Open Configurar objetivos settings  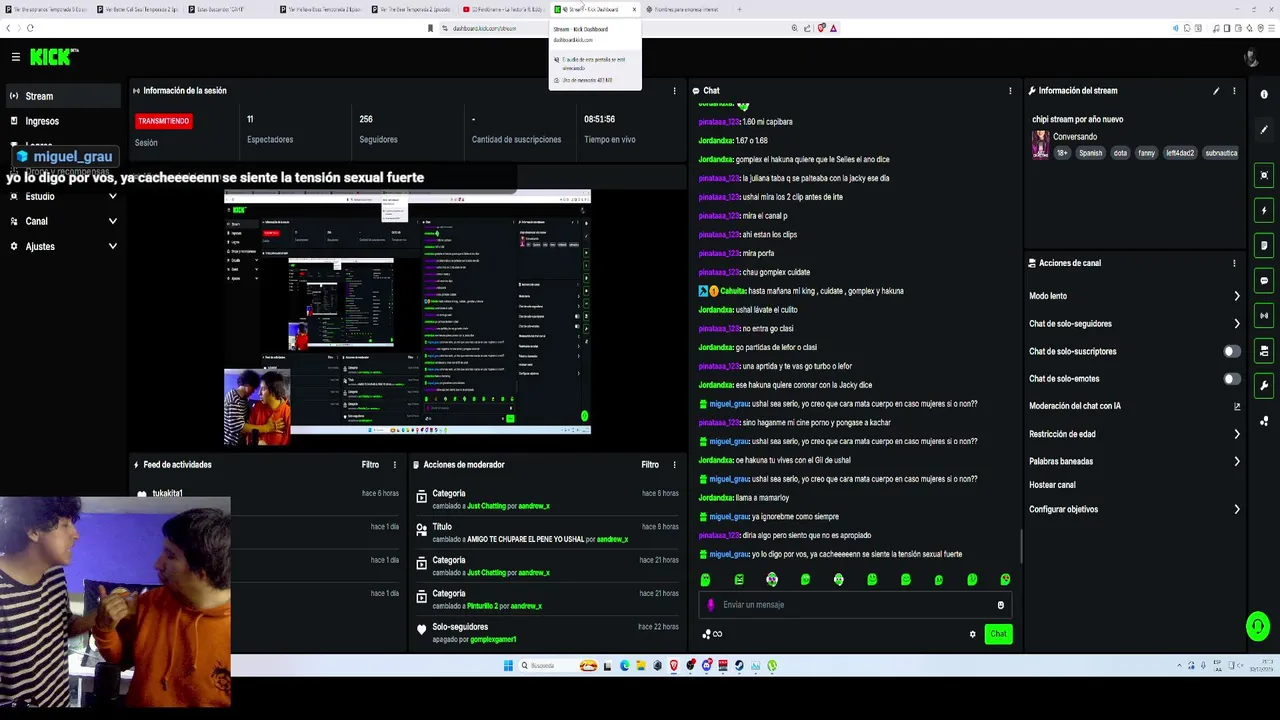(x=1134, y=509)
